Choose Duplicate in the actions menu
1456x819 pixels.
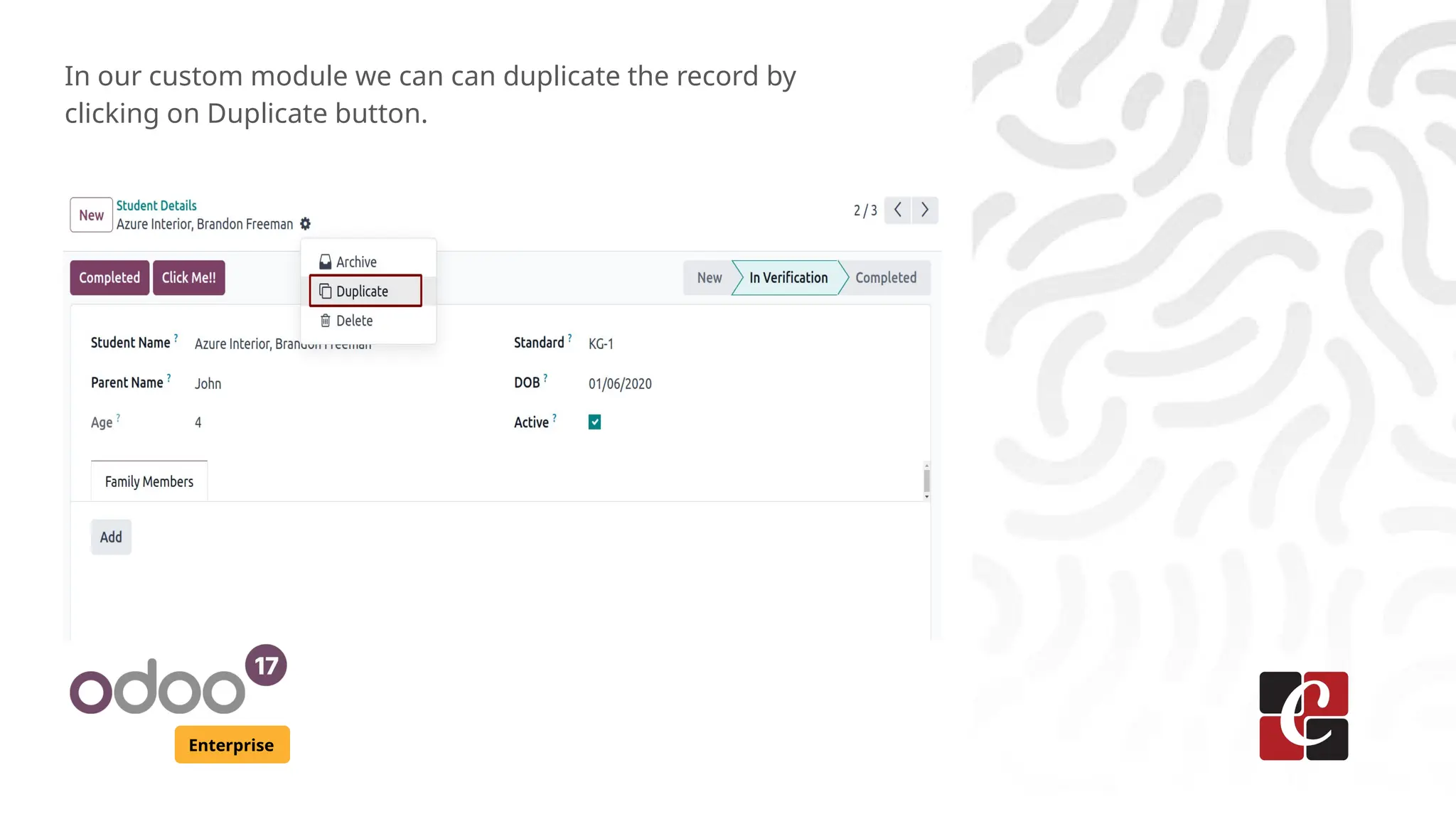365,291
